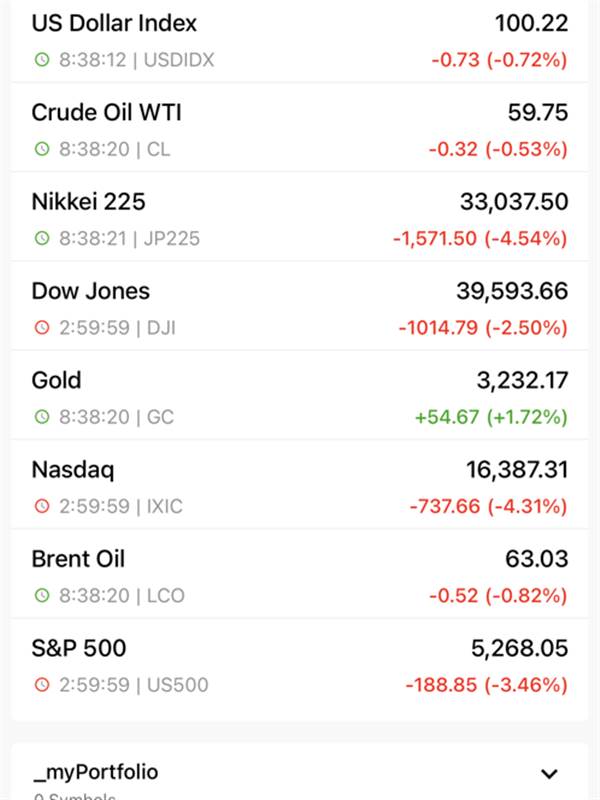This screenshot has height=800, width=600.
Task: Select the Nasdaq instrument name
Action: (x=73, y=470)
